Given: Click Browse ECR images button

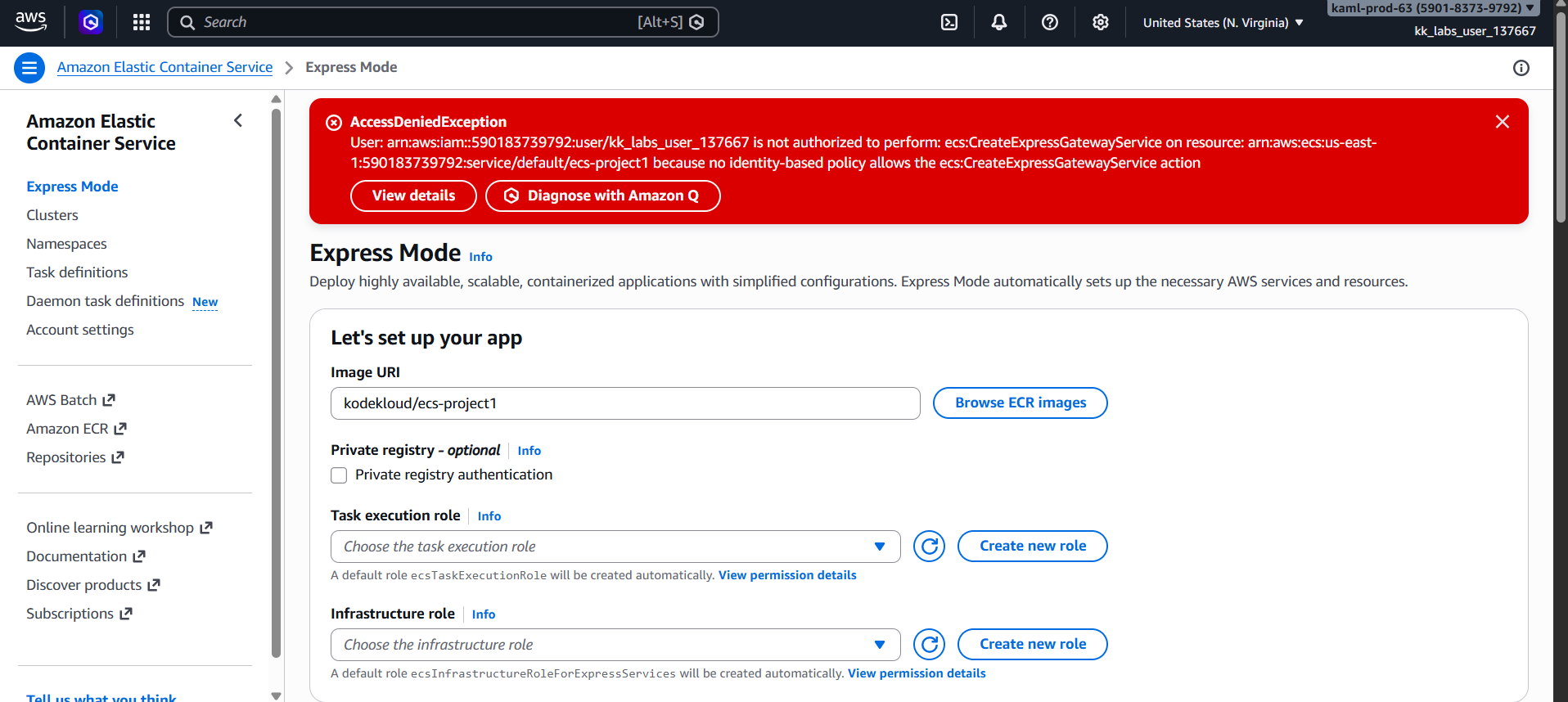Looking at the screenshot, I should pyautogui.click(x=1021, y=403).
